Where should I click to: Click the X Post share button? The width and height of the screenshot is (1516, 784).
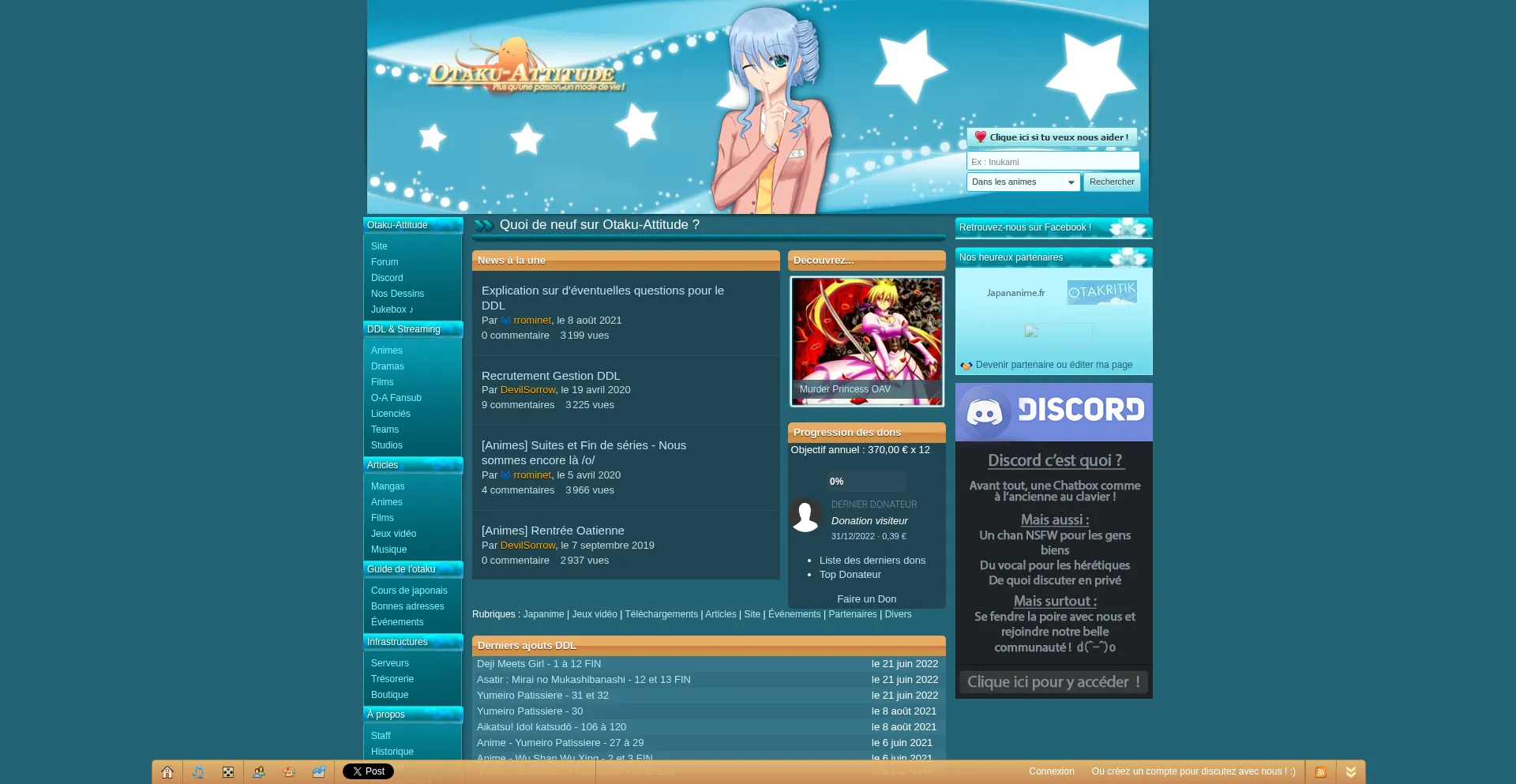point(368,771)
